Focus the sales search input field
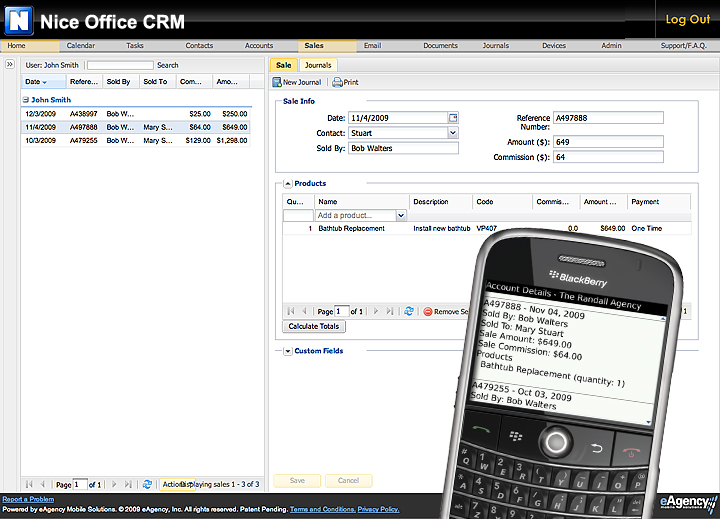 click(x=120, y=65)
